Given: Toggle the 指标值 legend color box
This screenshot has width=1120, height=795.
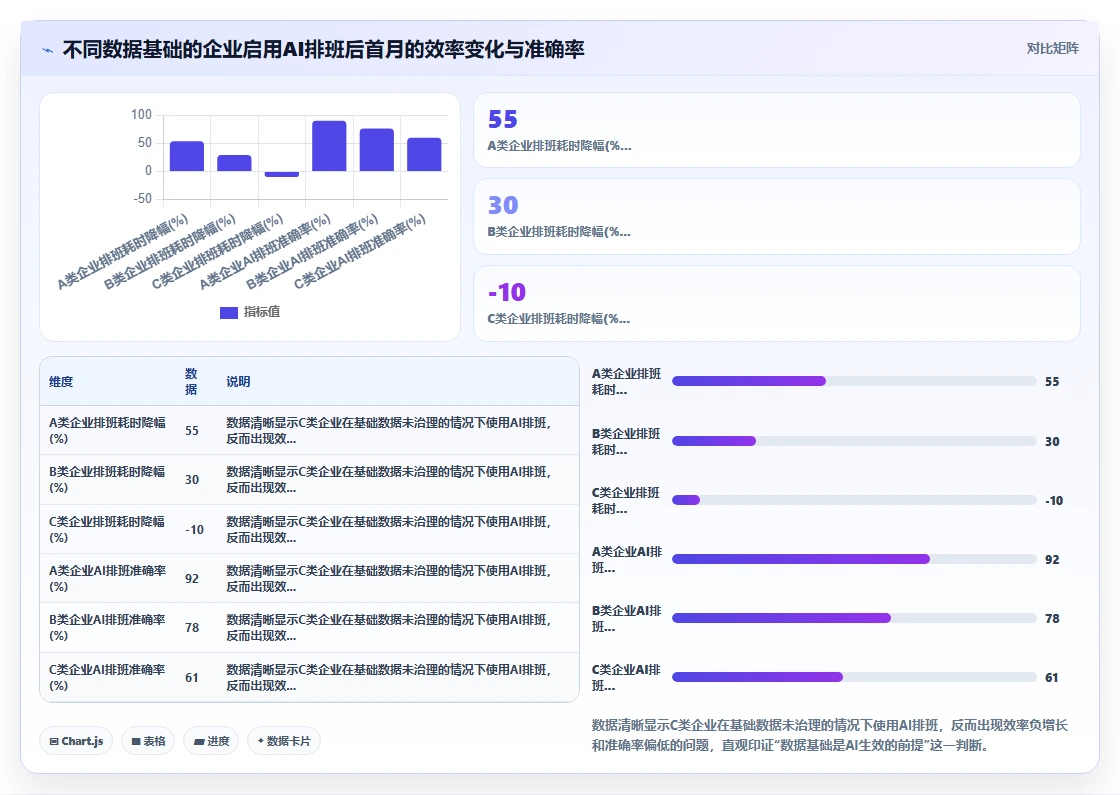Looking at the screenshot, I should 229,312.
